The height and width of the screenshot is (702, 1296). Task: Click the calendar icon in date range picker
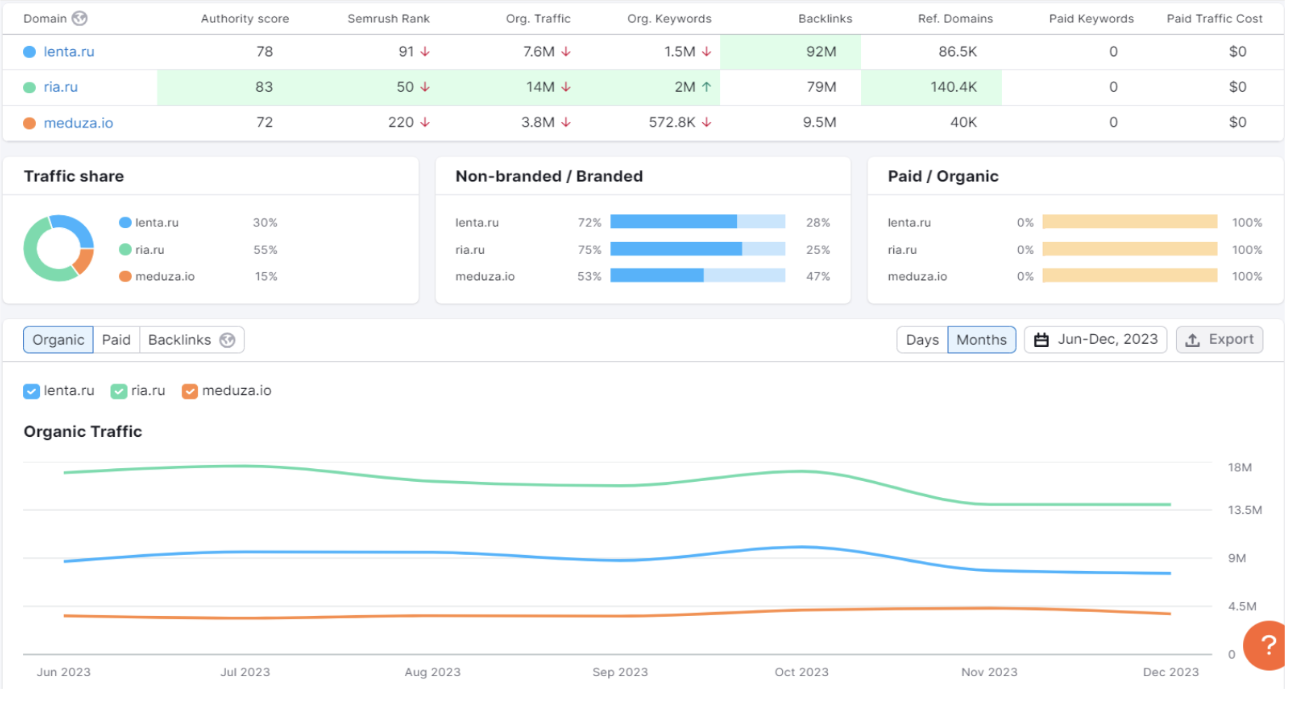coord(1041,340)
